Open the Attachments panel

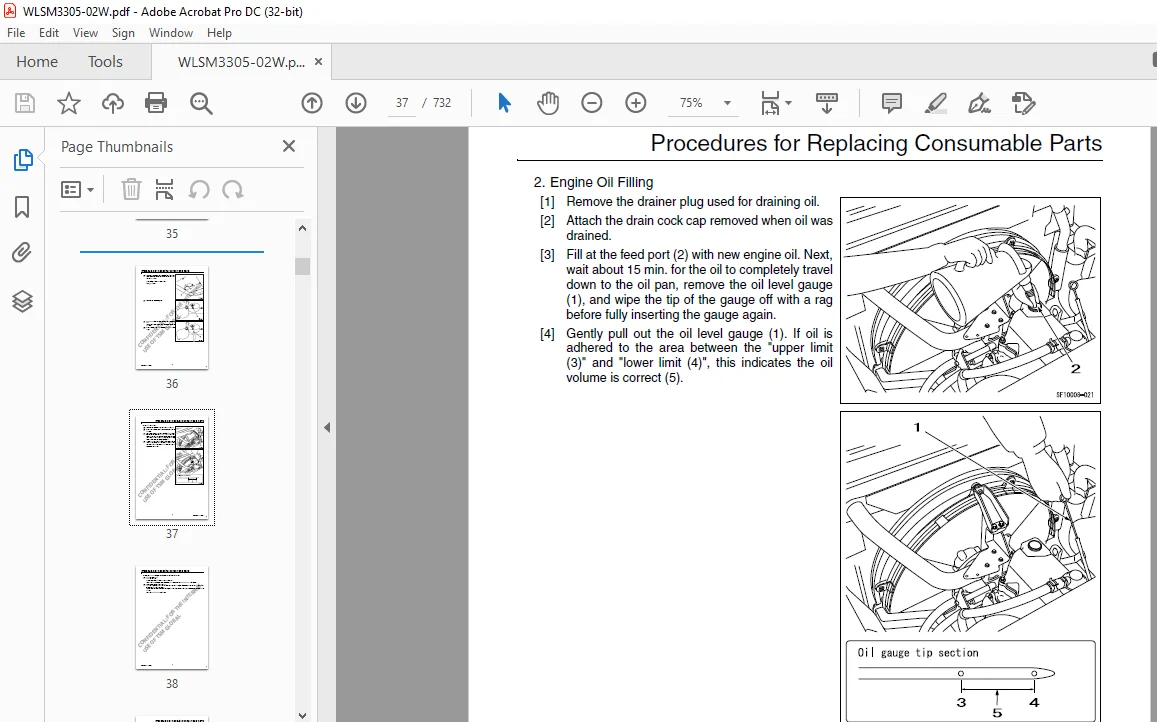tap(22, 253)
